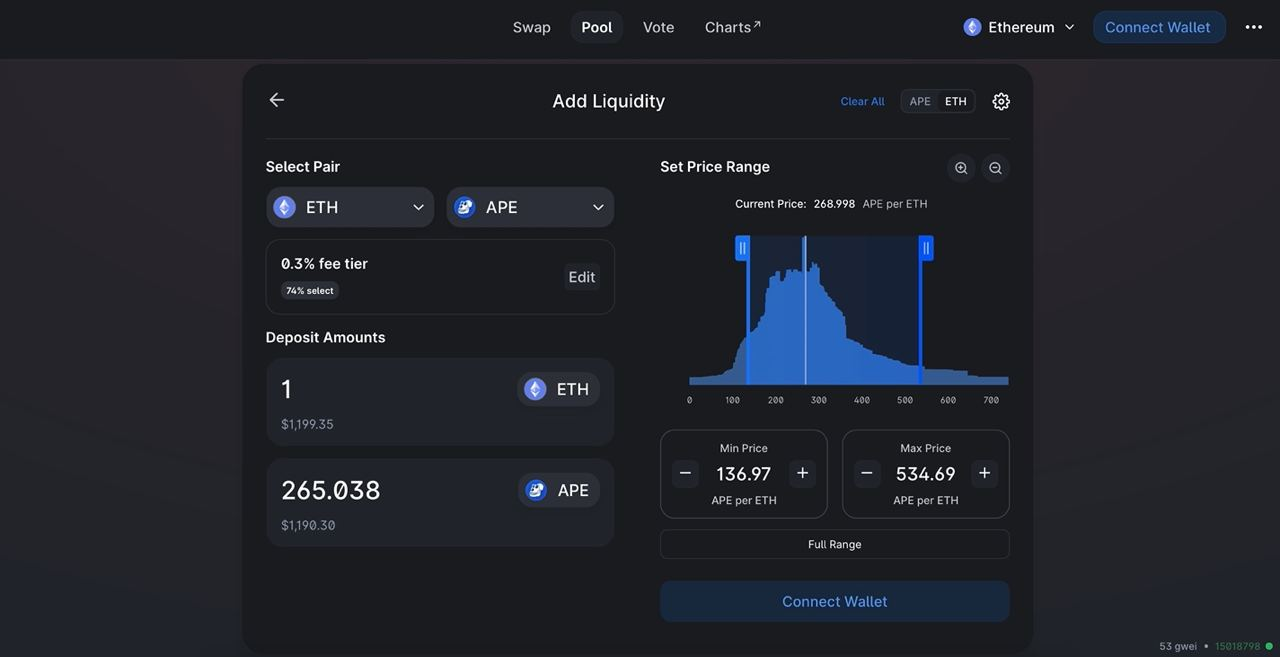Viewport: 1280px width, 657px height.
Task: Decrease the Max Price with minus button
Action: (867, 473)
